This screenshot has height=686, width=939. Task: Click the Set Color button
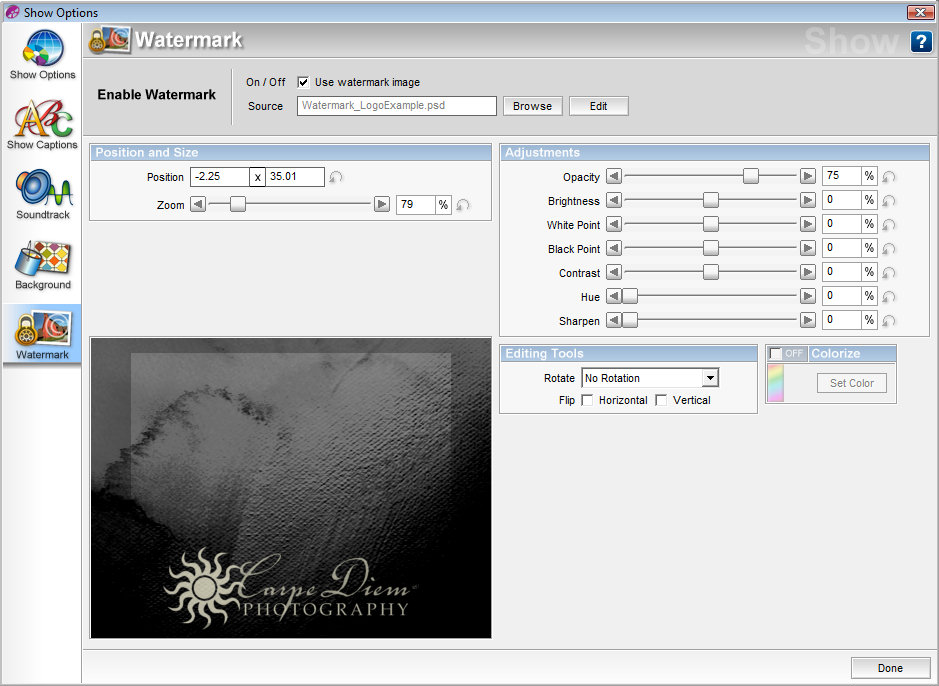point(852,383)
